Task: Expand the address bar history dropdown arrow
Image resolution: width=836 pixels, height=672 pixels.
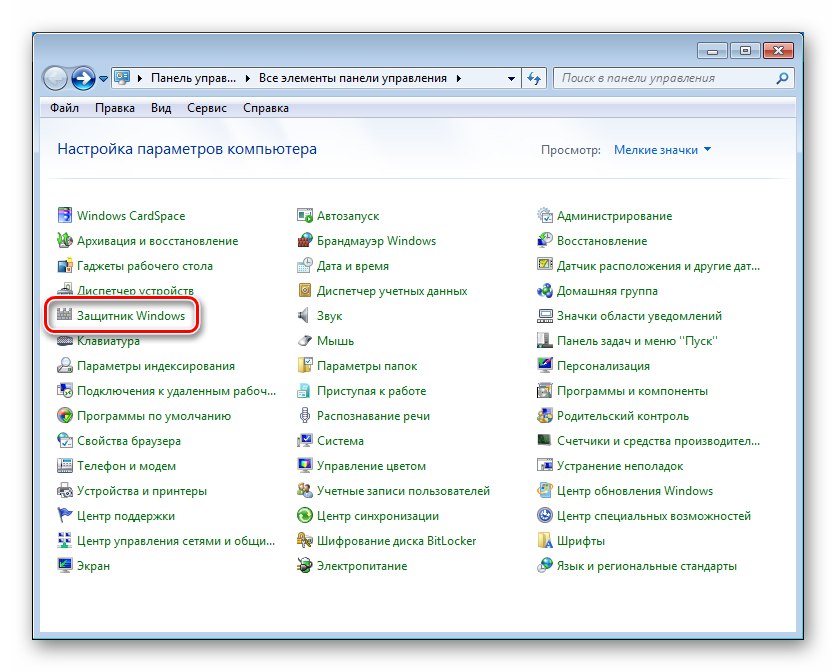Action: (x=511, y=78)
